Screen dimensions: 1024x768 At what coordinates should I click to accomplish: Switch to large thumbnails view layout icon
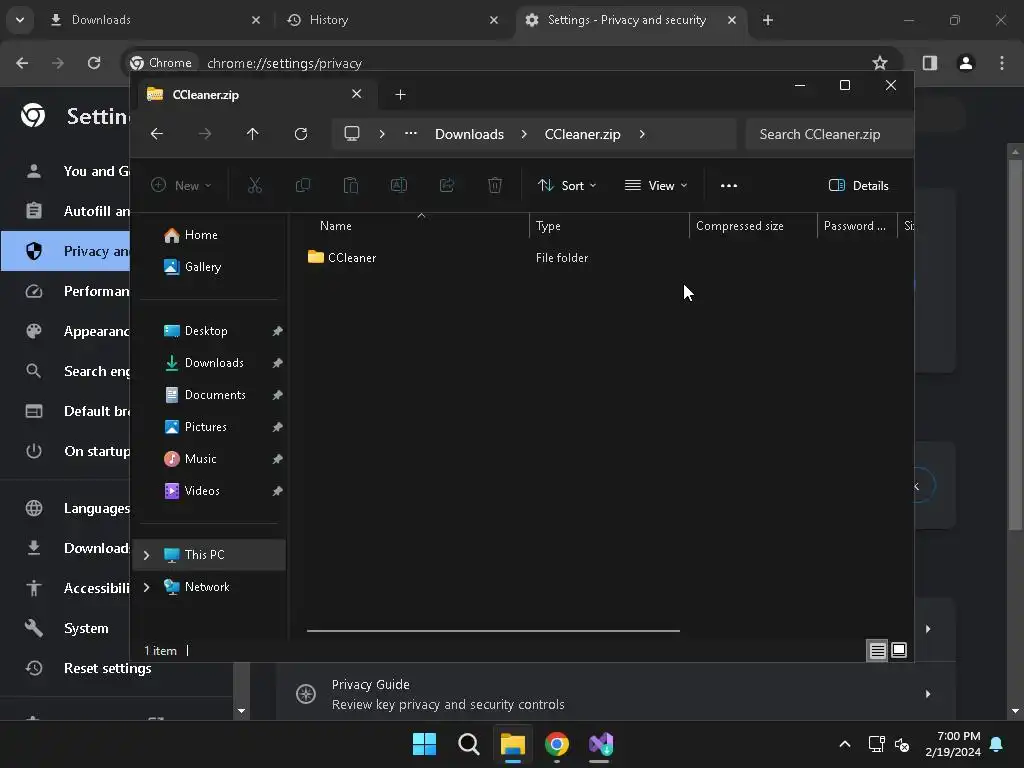coord(899,650)
